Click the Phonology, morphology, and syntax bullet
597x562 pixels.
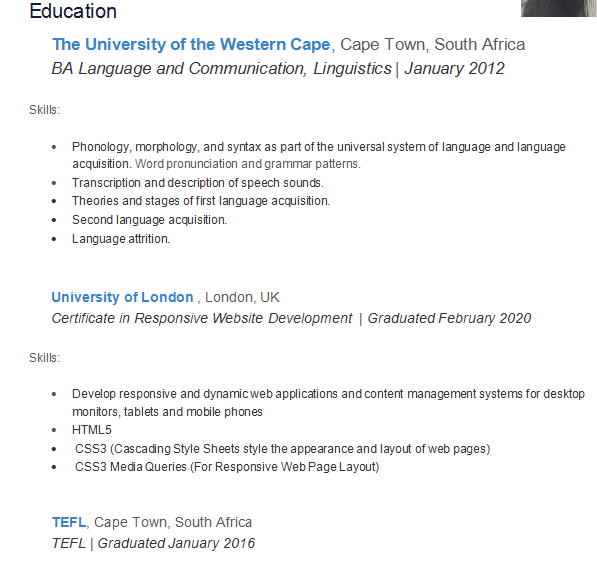(319, 155)
